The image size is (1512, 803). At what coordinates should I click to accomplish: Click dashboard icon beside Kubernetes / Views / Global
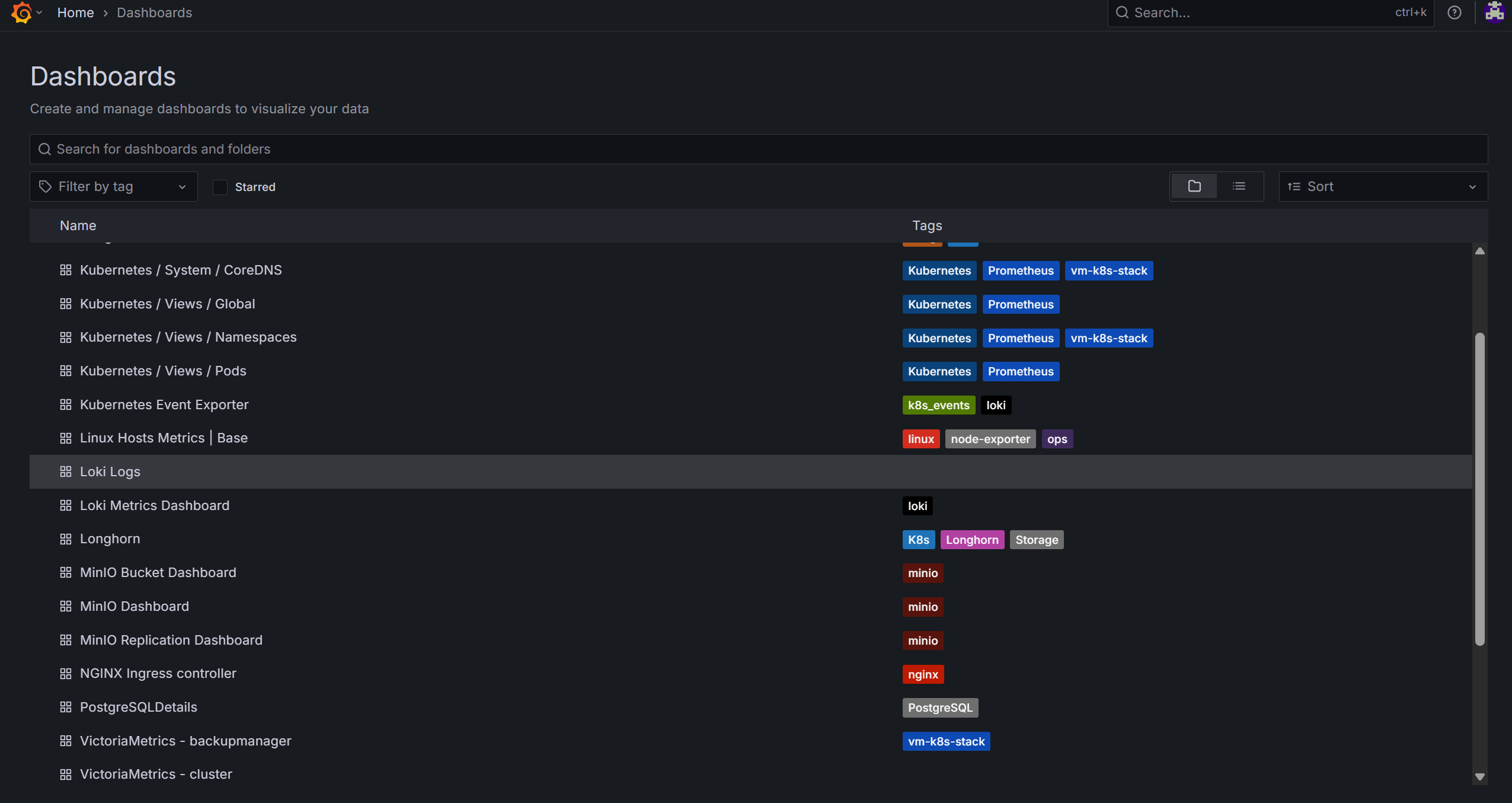point(66,304)
